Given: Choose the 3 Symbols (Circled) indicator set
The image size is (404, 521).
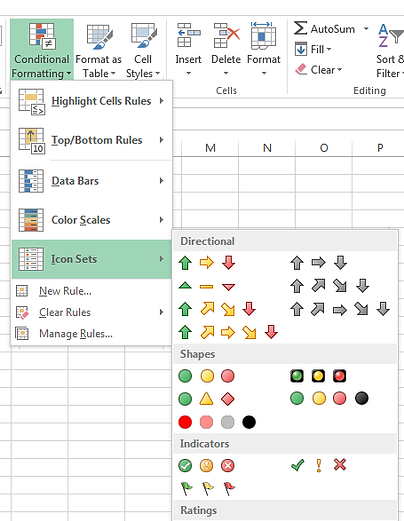Looking at the screenshot, I should coord(207,465).
